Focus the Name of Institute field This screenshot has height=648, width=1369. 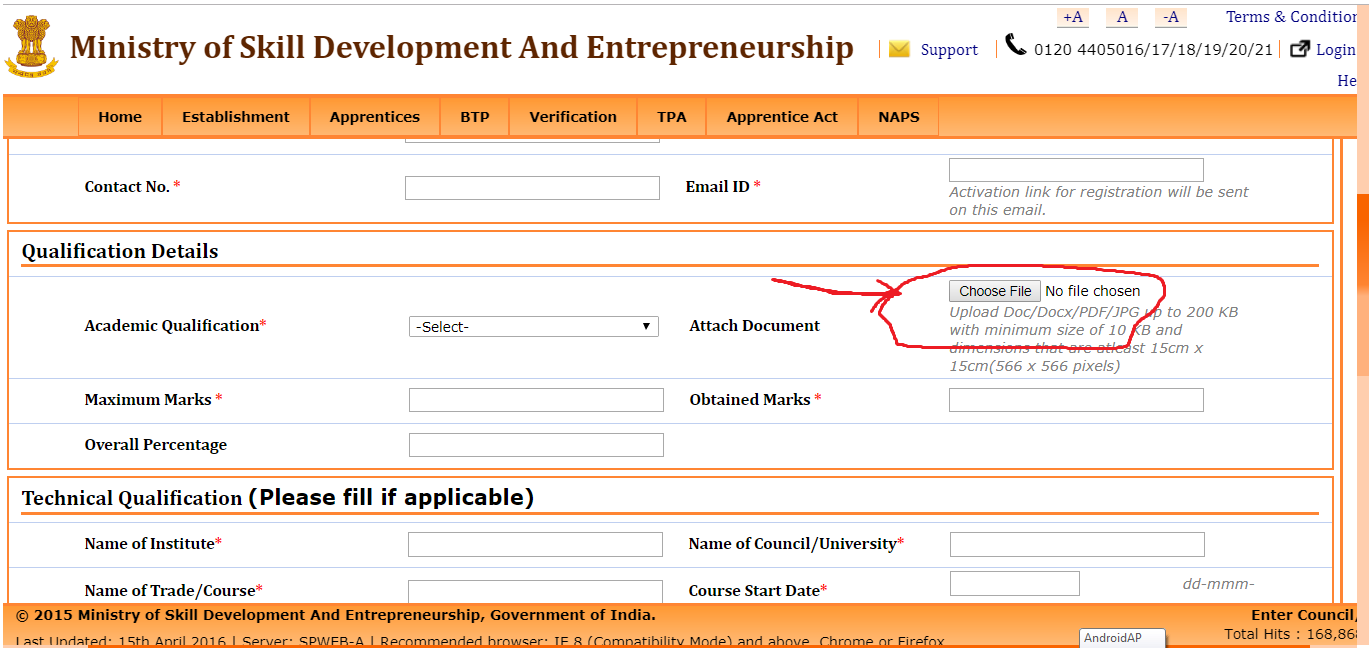coord(535,544)
